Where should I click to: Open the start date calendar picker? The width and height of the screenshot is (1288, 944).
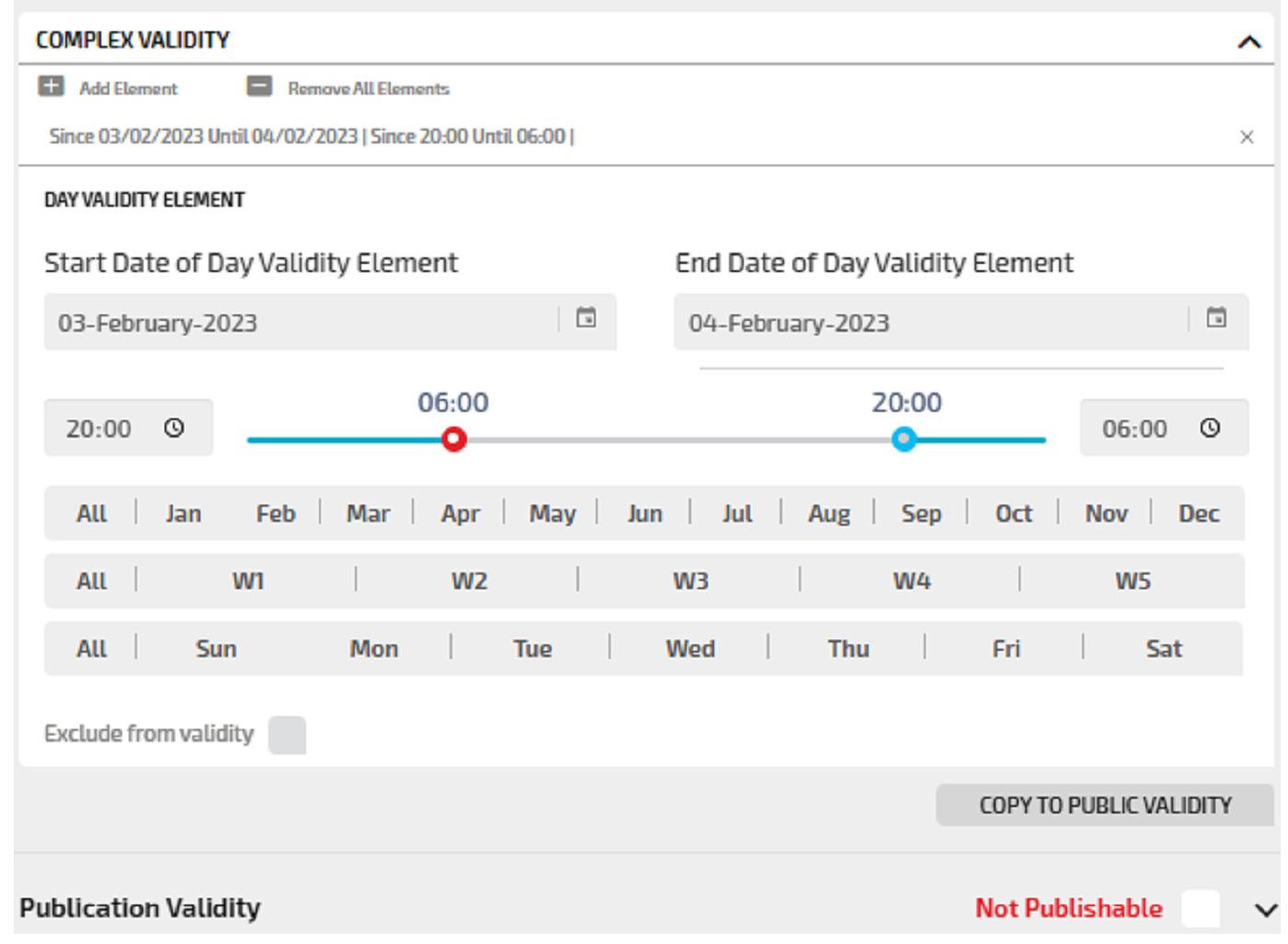pos(586,318)
